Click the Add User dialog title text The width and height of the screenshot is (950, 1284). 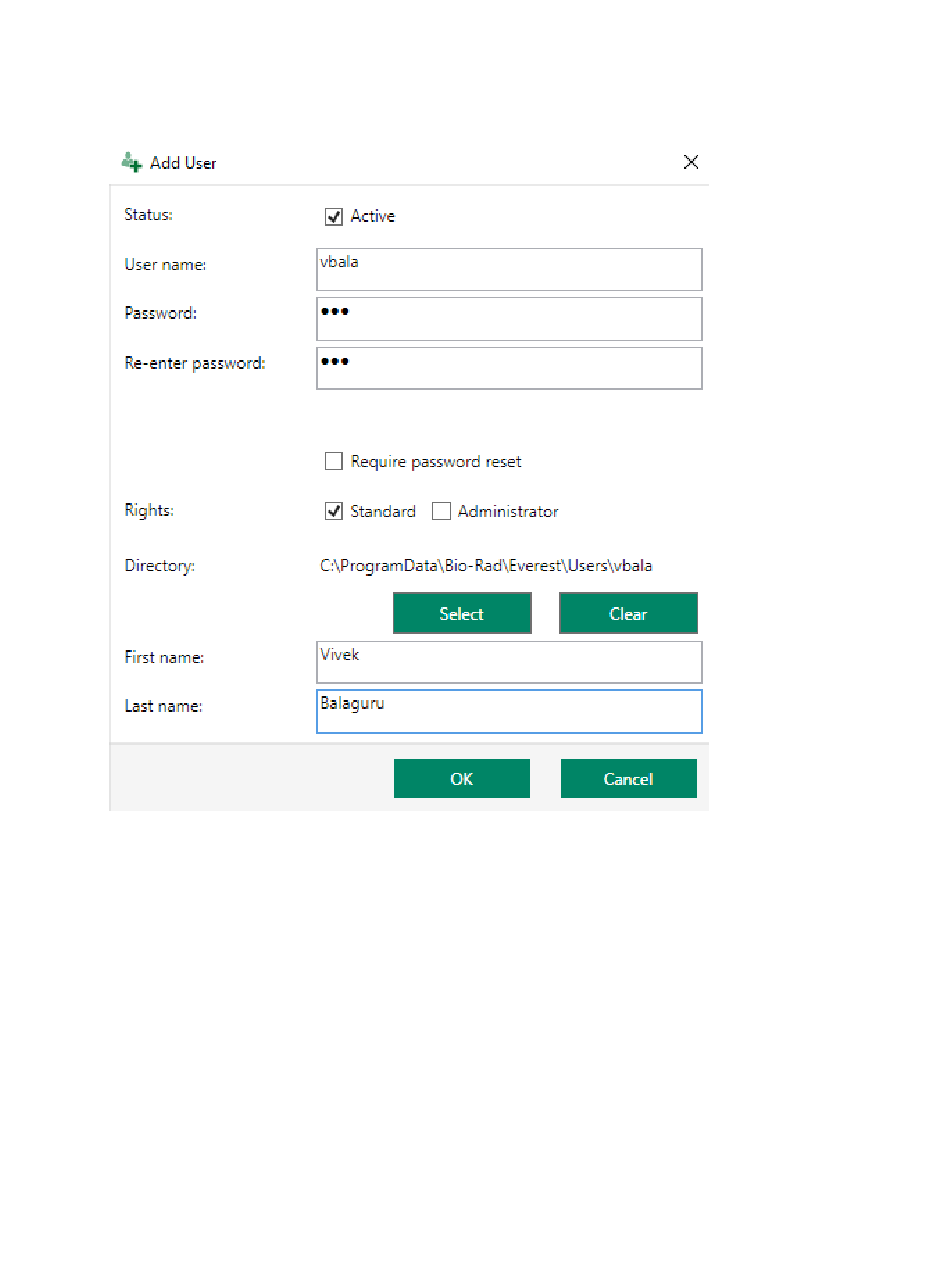(183, 163)
